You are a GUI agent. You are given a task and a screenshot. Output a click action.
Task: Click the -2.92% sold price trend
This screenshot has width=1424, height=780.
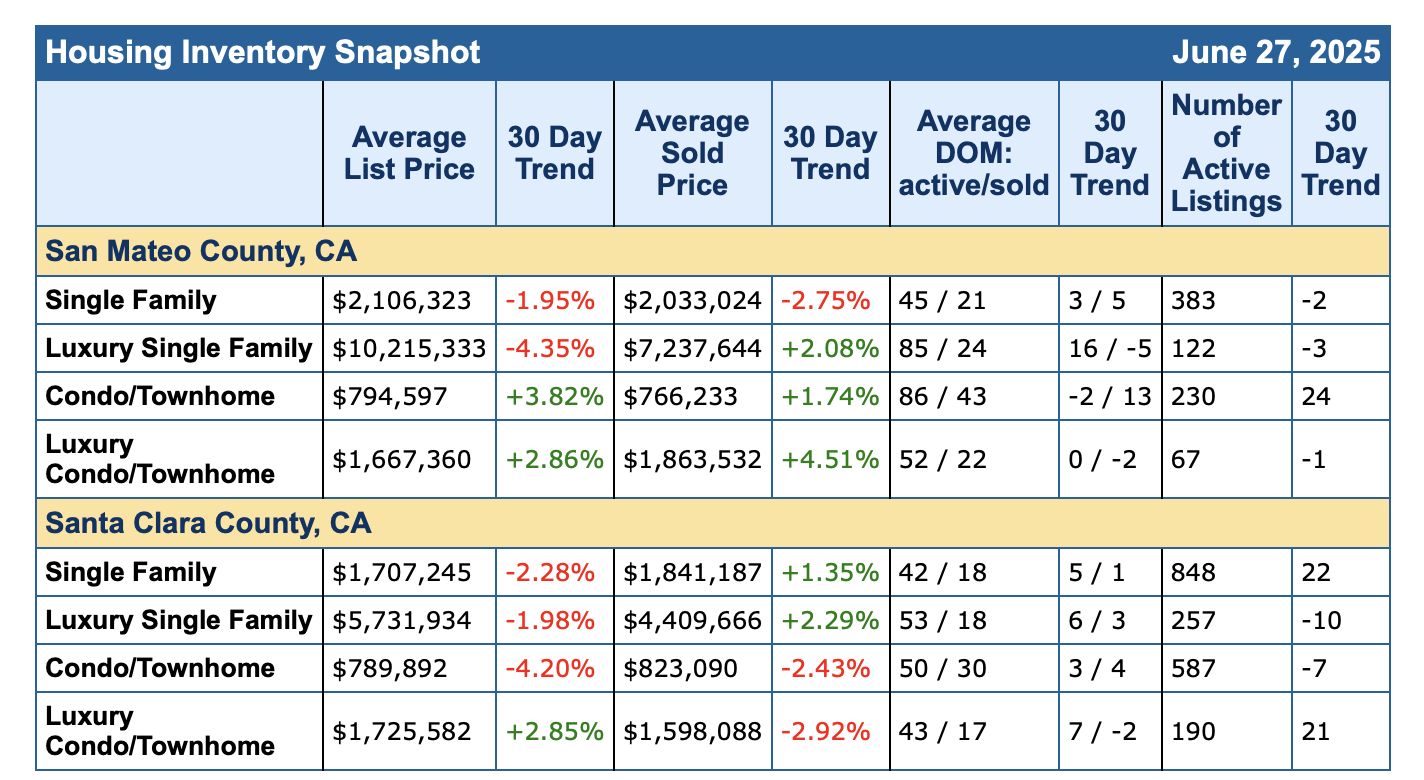pos(829,732)
